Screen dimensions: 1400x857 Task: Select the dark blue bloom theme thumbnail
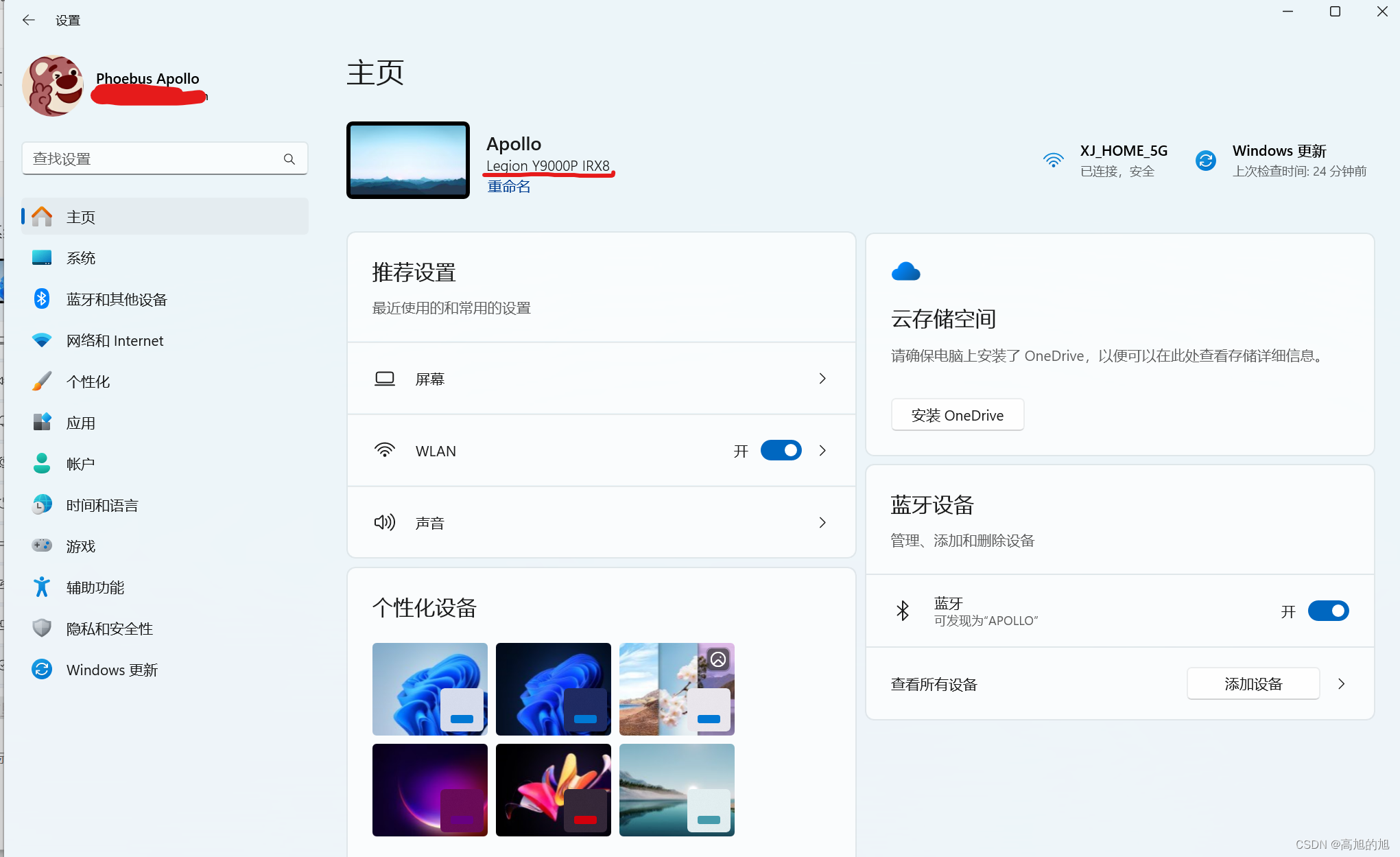(x=553, y=689)
